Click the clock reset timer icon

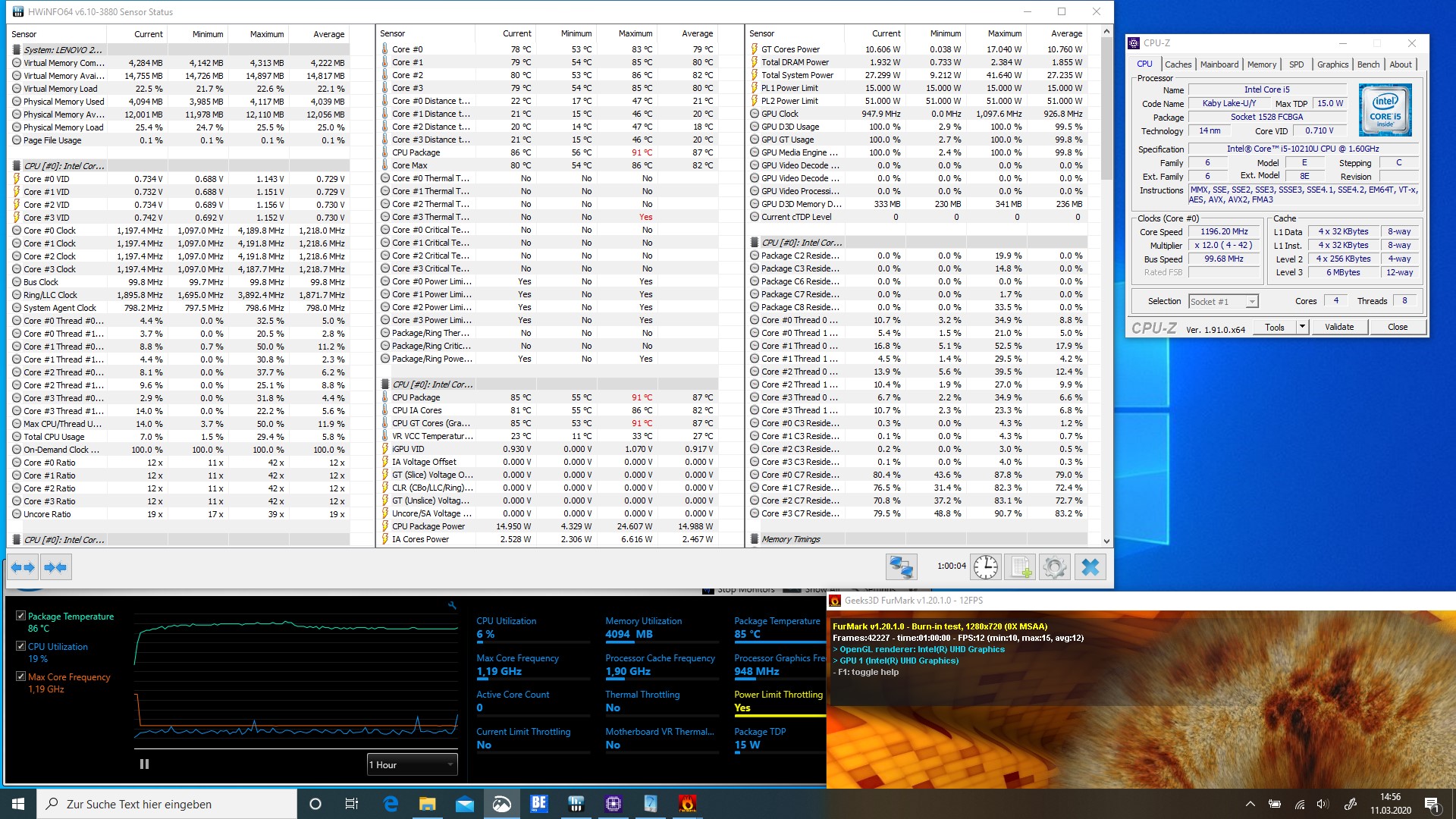click(x=985, y=567)
